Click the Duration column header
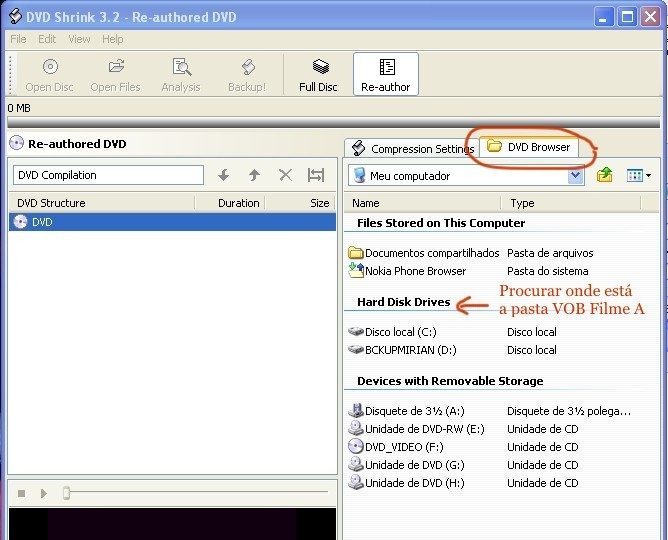The height and width of the screenshot is (540, 668). [x=230, y=203]
